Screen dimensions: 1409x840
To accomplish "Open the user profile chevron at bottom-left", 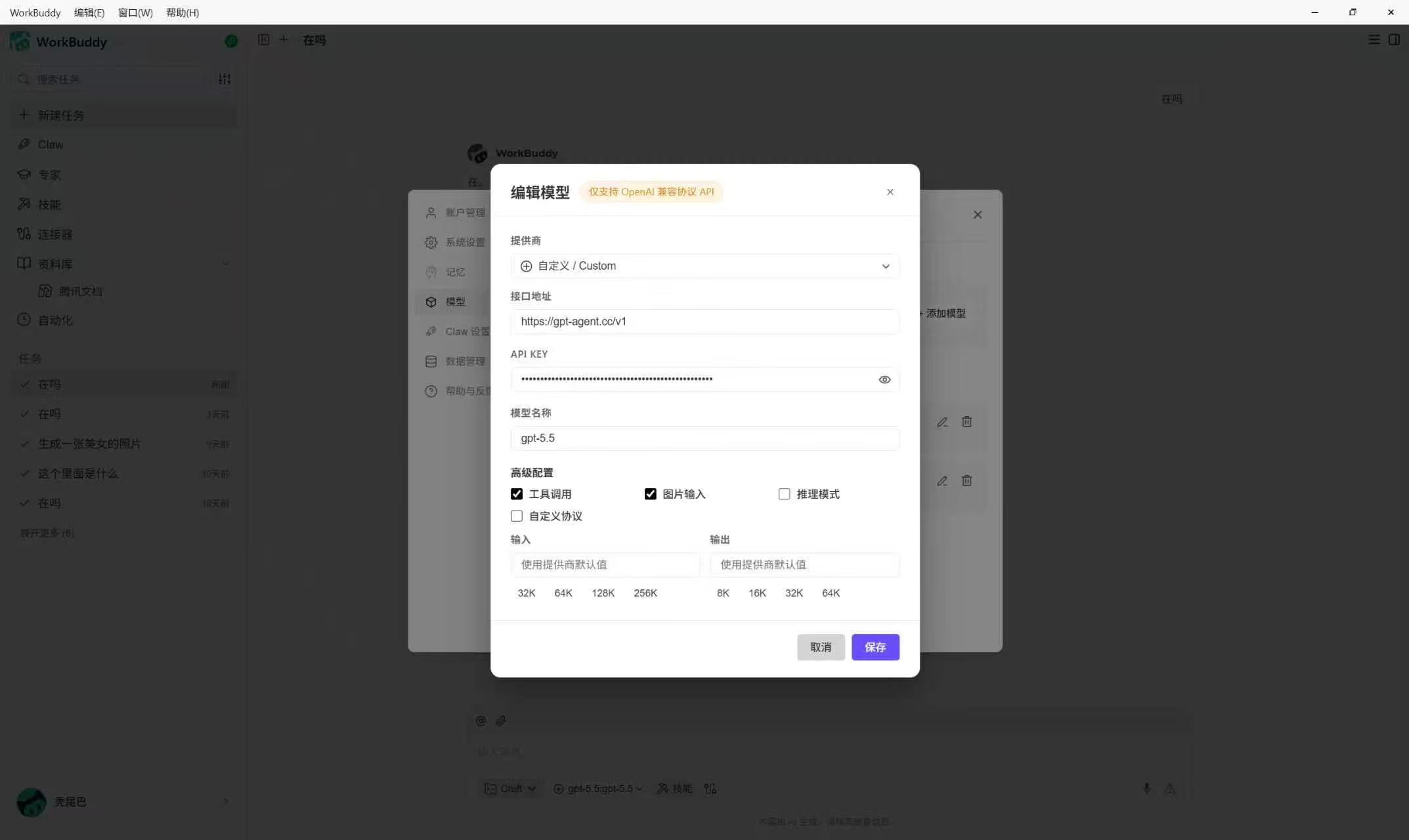I will click(x=225, y=801).
